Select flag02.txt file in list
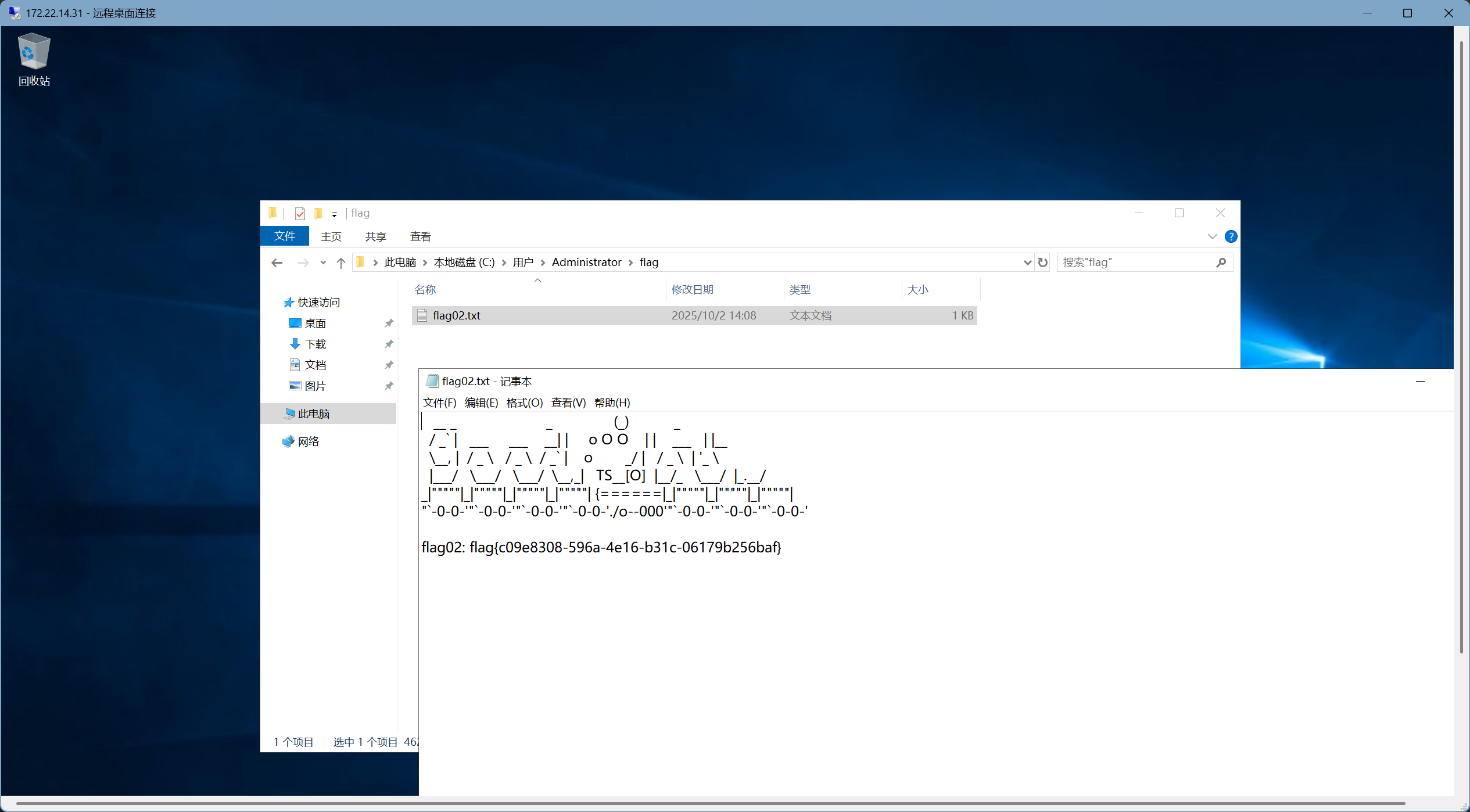Image resolution: width=1470 pixels, height=812 pixels. click(x=457, y=315)
